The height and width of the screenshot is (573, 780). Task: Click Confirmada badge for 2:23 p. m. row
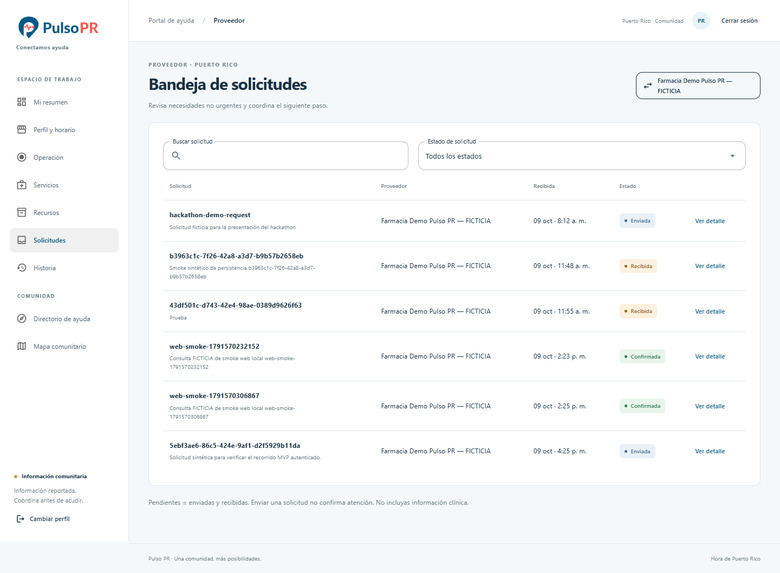click(x=642, y=357)
